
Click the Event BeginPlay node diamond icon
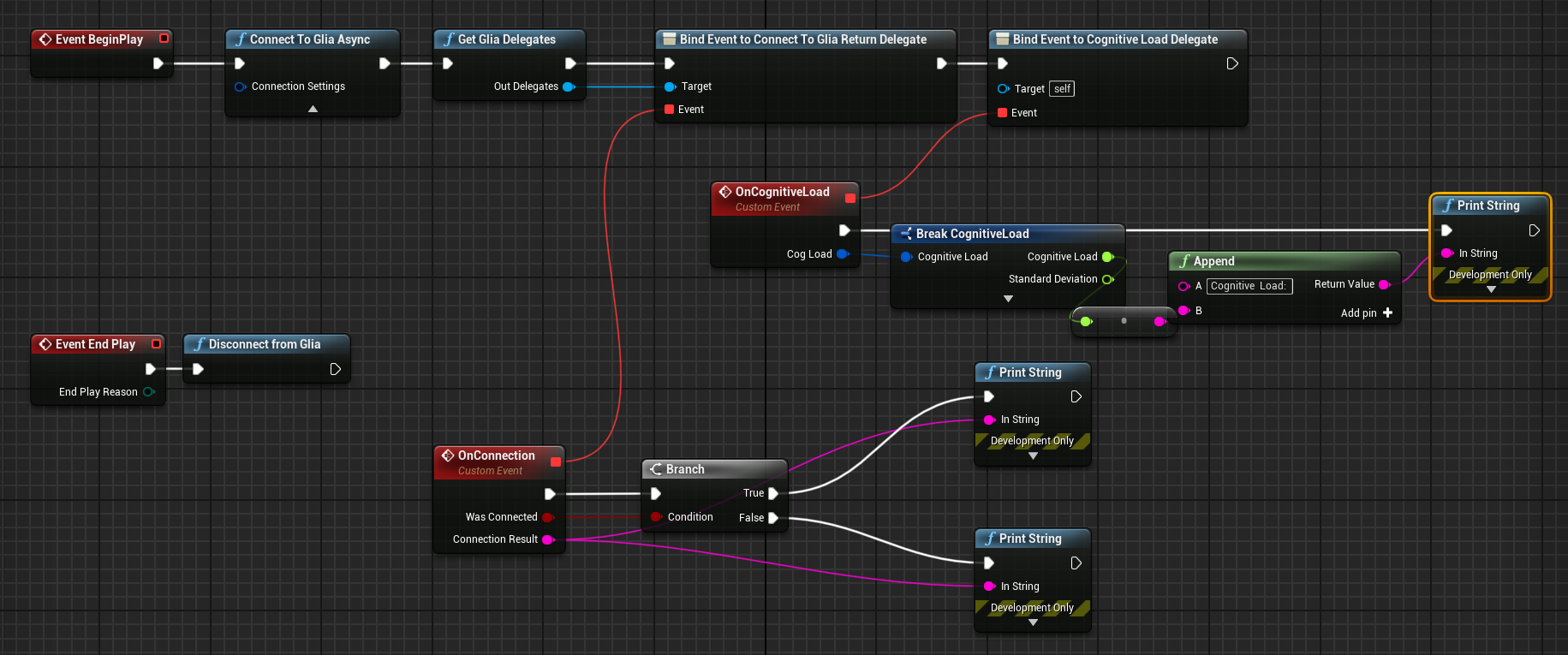tap(45, 39)
